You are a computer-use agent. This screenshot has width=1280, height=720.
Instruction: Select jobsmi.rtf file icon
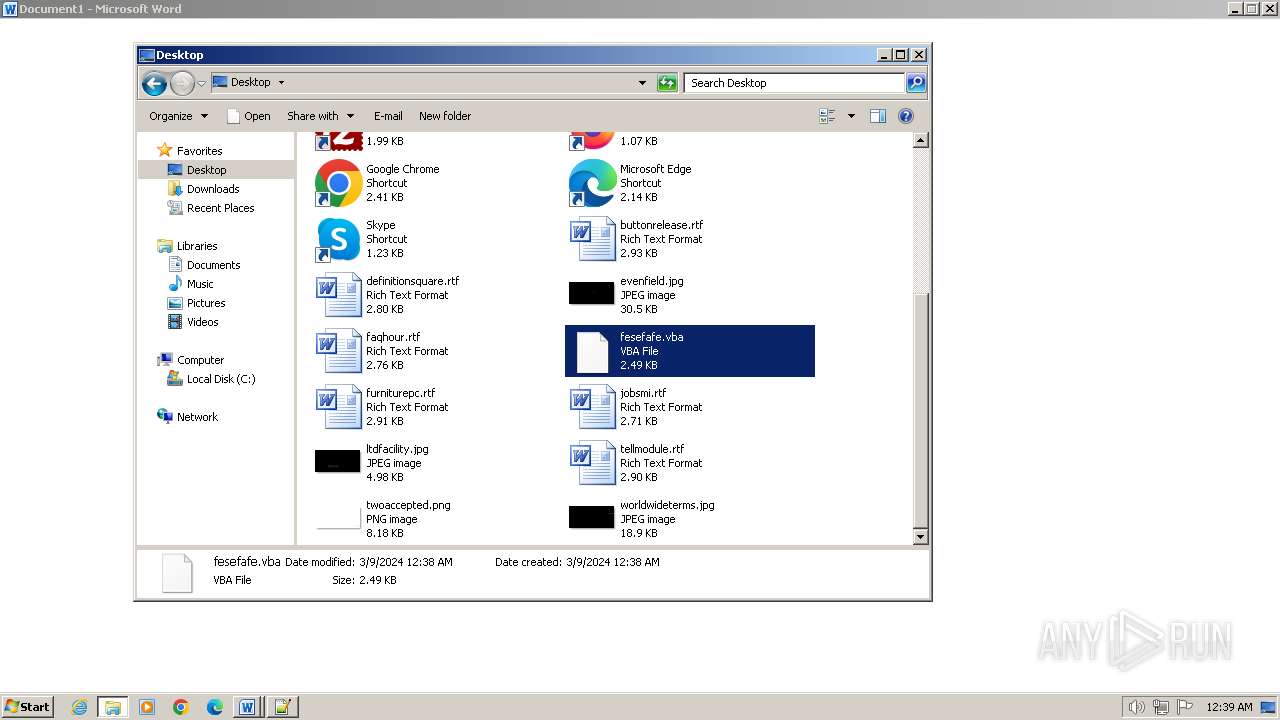click(592, 407)
